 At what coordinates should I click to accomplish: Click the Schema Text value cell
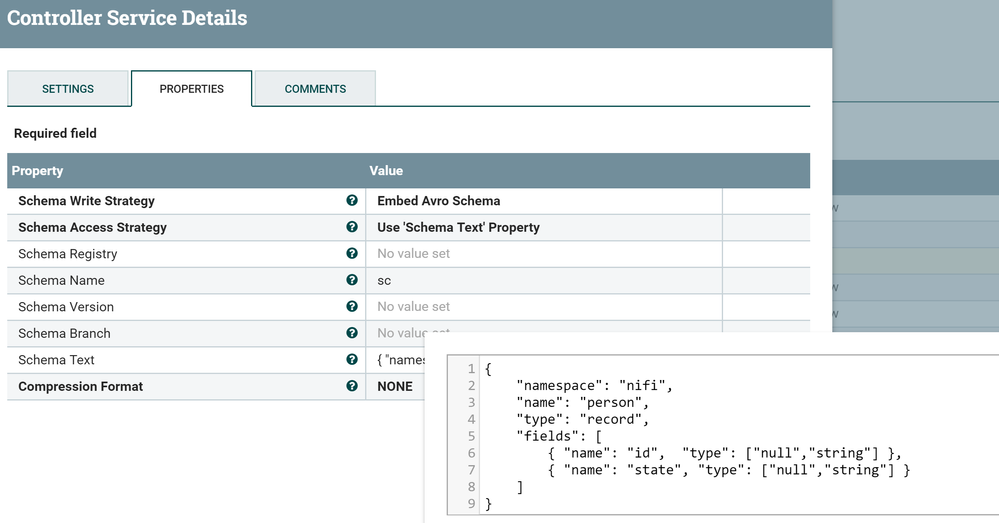tap(398, 360)
